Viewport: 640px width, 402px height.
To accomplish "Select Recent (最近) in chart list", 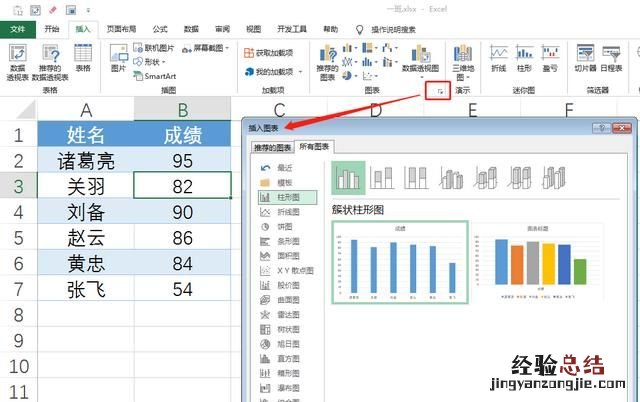I will click(x=284, y=168).
